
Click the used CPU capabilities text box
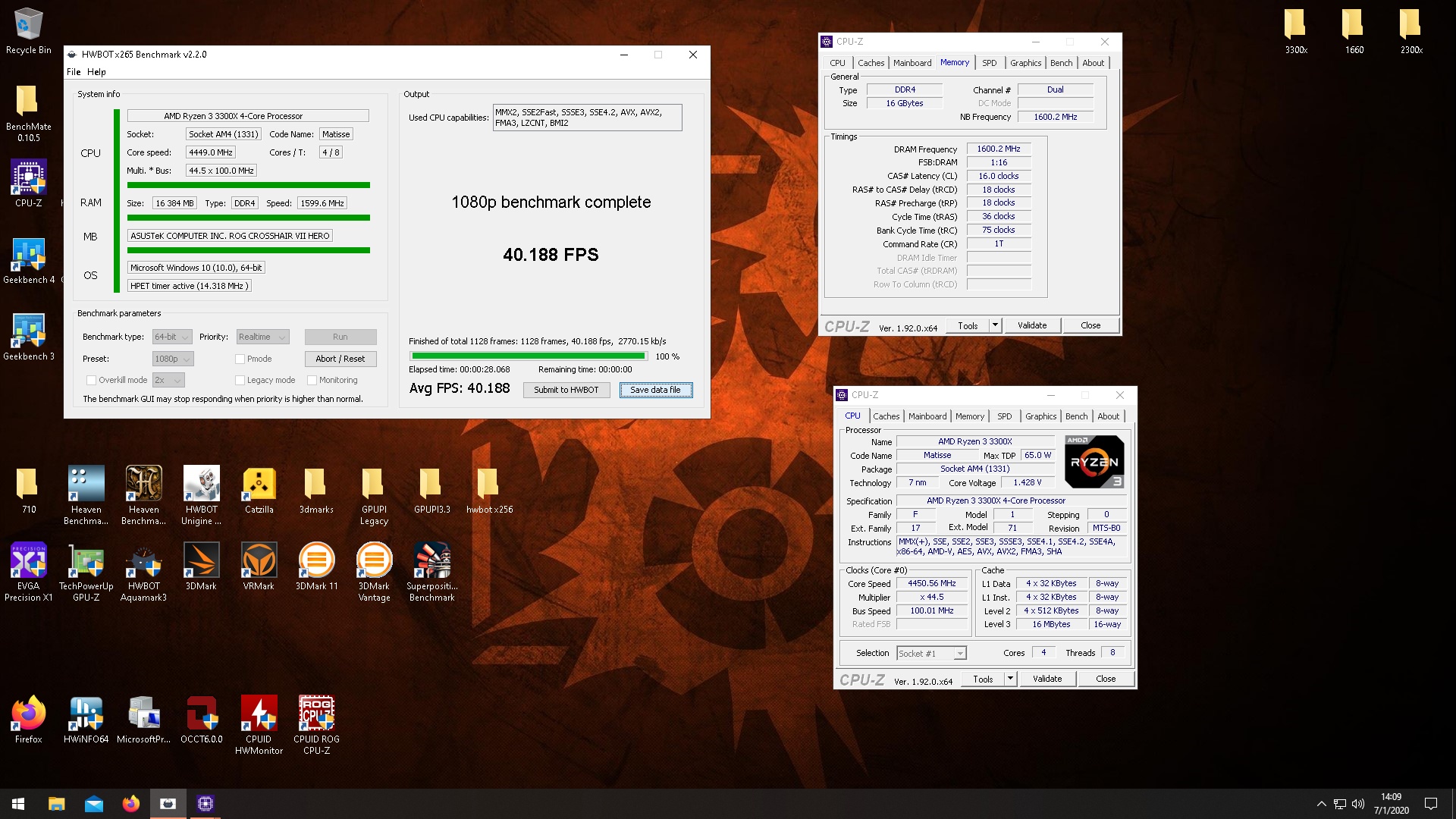pos(587,117)
